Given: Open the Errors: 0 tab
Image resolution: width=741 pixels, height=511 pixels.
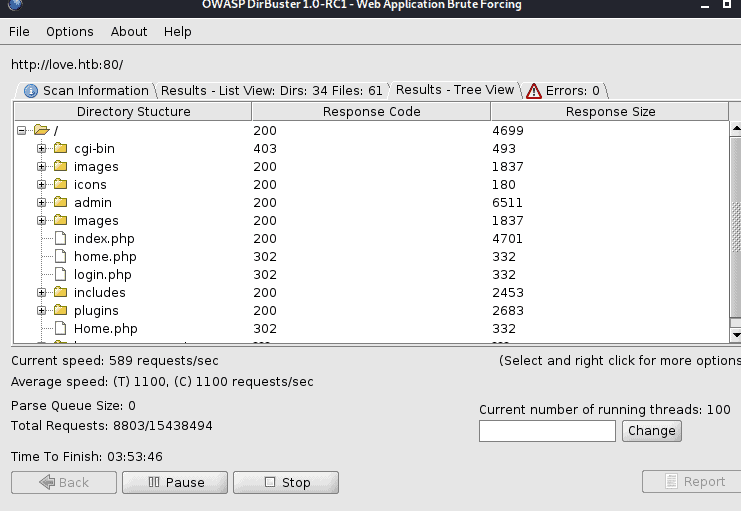Looking at the screenshot, I should 565,90.
